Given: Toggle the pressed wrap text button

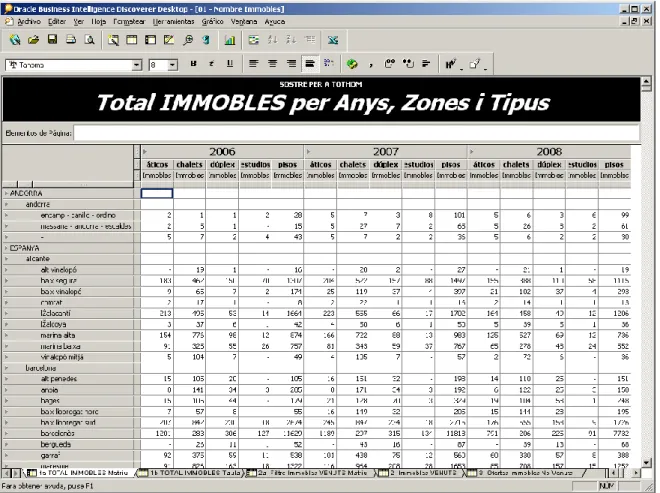Looking at the screenshot, I should pos(310,64).
